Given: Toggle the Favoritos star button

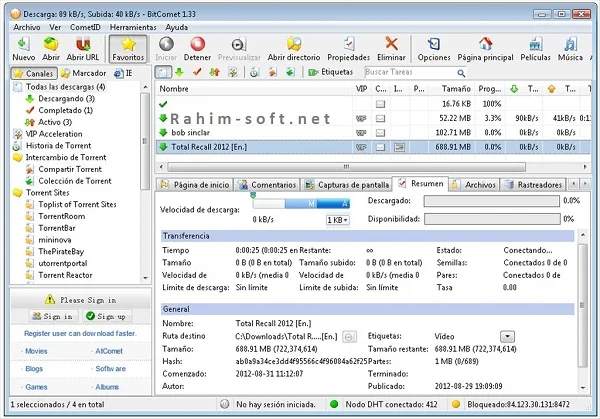Looking at the screenshot, I should (x=128, y=49).
